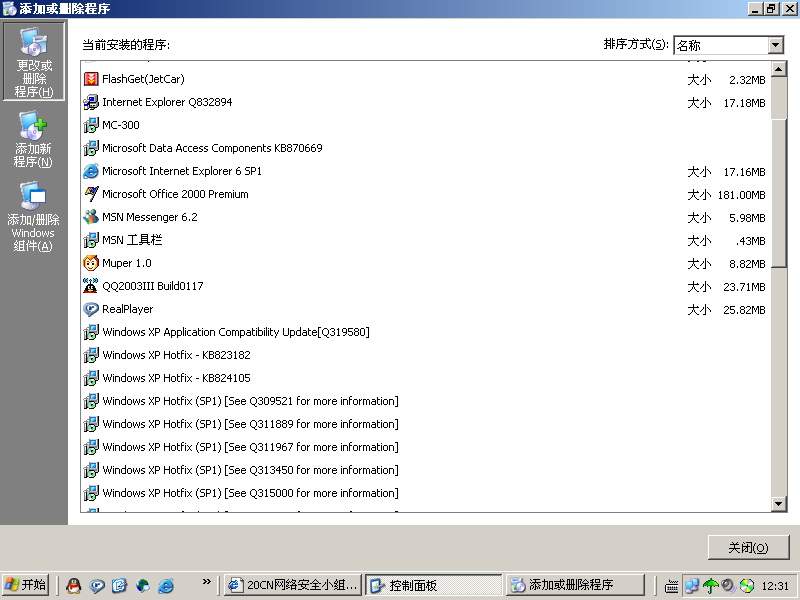Click MSN Messenger 6.2 icon
Screen dimensions: 800x600
tap(91, 217)
